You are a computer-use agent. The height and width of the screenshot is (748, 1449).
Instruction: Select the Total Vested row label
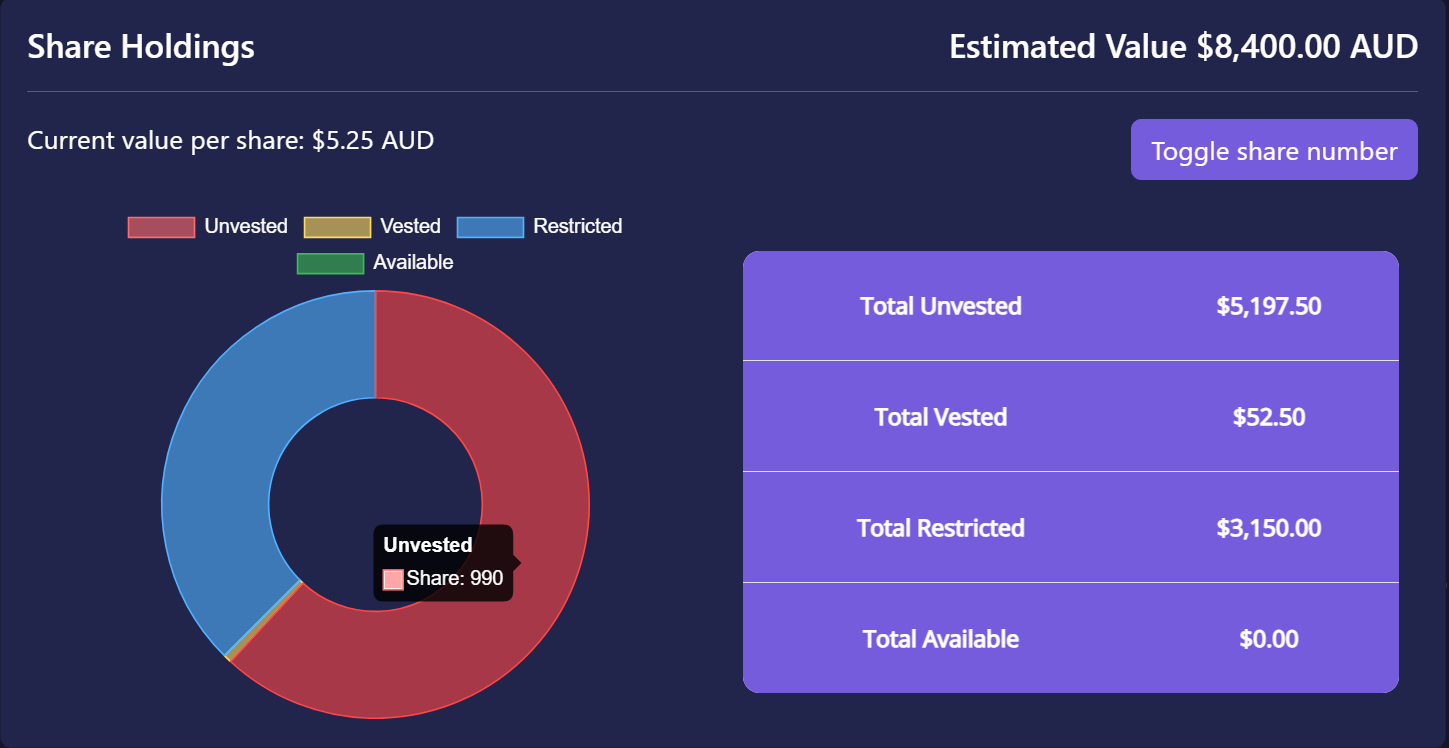pos(940,417)
